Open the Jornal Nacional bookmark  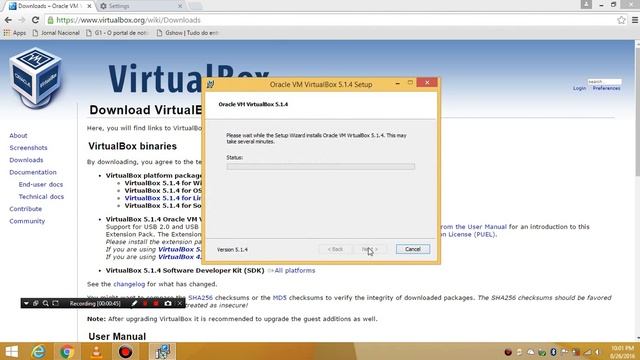pyautogui.click(x=56, y=33)
